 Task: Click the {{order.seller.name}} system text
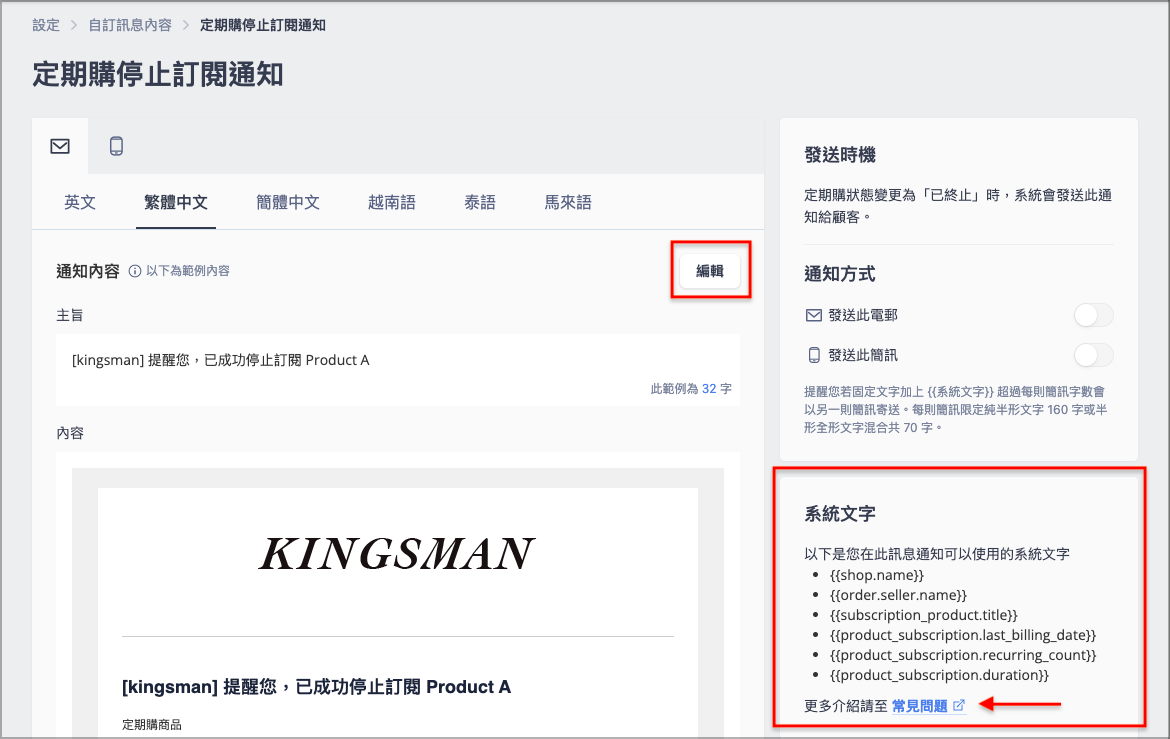click(898, 596)
